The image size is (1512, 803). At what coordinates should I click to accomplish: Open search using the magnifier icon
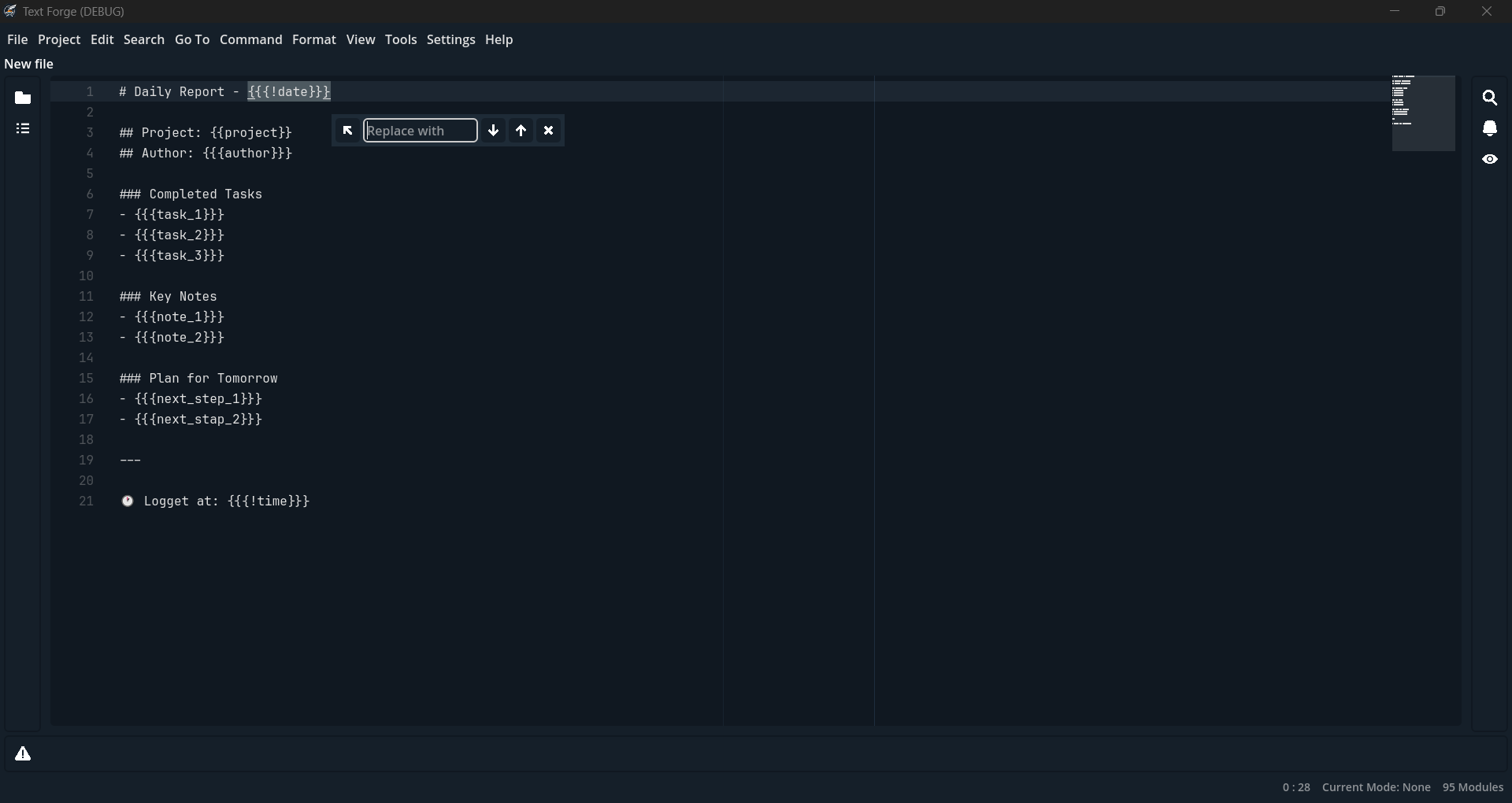coord(1491,97)
